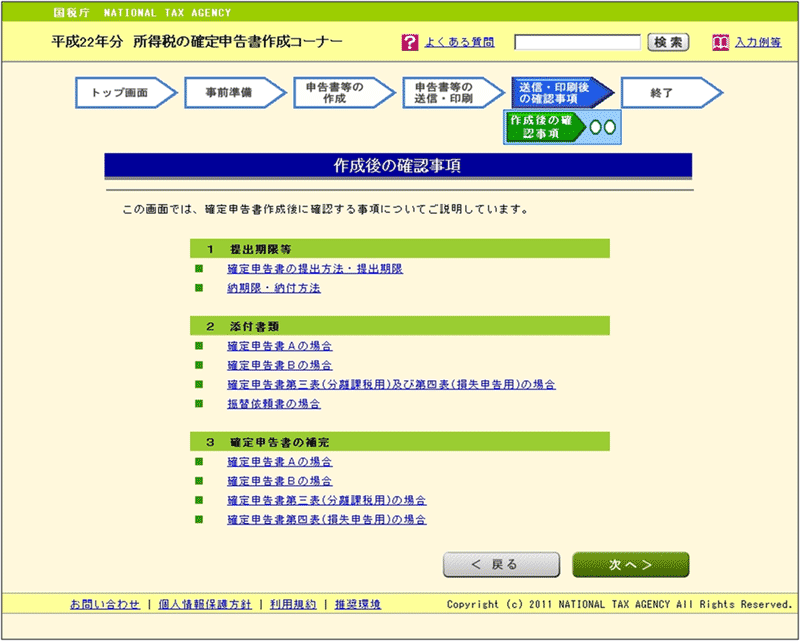Open 振替依頼書の場合 link
The height and width of the screenshot is (641, 800).
[x=273, y=404]
